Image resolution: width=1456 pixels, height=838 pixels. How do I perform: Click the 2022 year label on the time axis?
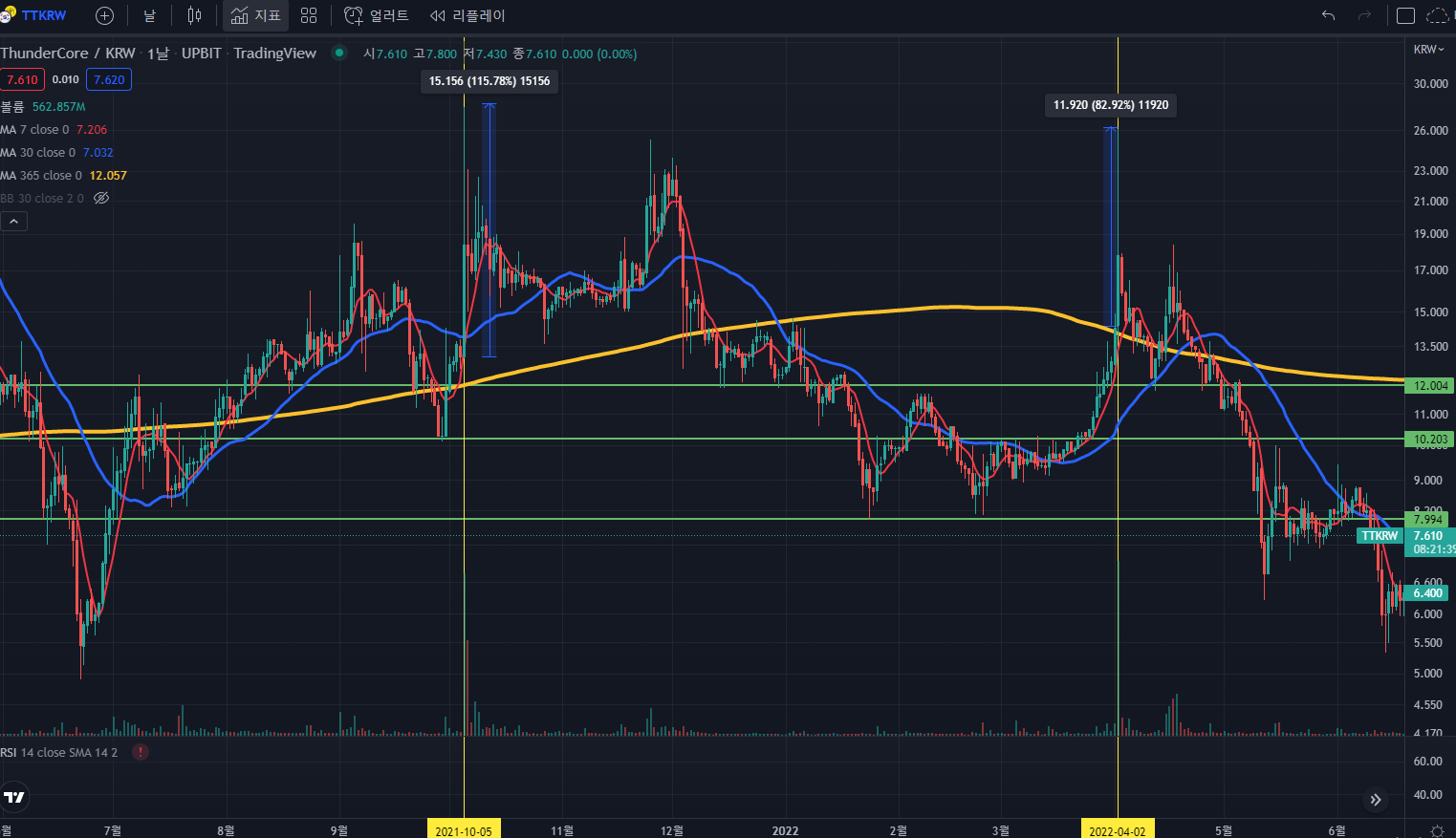coord(785,830)
